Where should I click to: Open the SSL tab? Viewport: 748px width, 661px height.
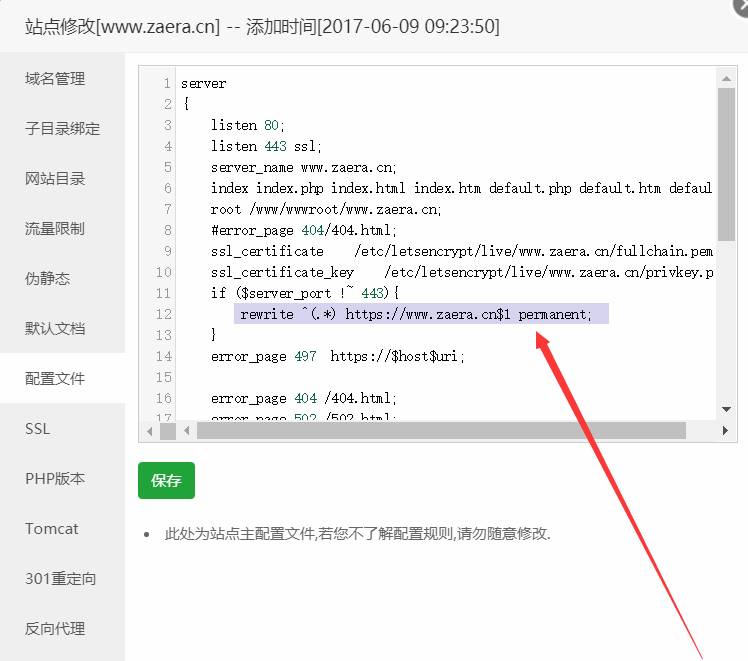tap(62, 428)
